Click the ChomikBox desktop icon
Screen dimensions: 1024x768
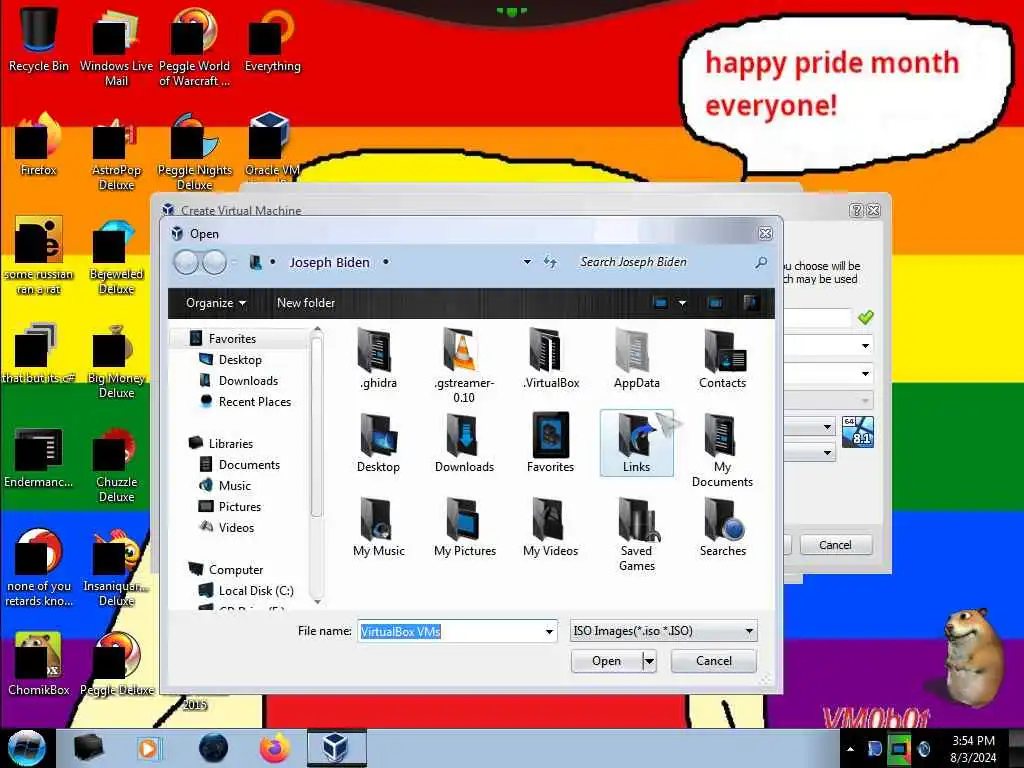coord(39,663)
